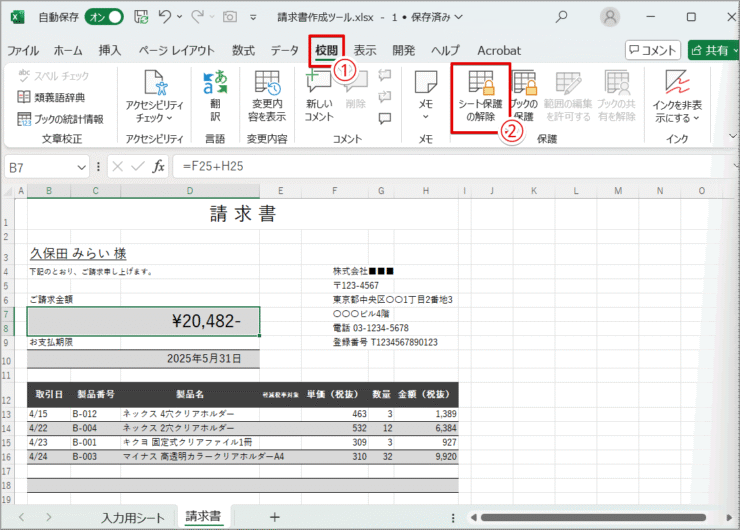Switch to the ホーム tab
Screen dimensions: 740x530
68,50
